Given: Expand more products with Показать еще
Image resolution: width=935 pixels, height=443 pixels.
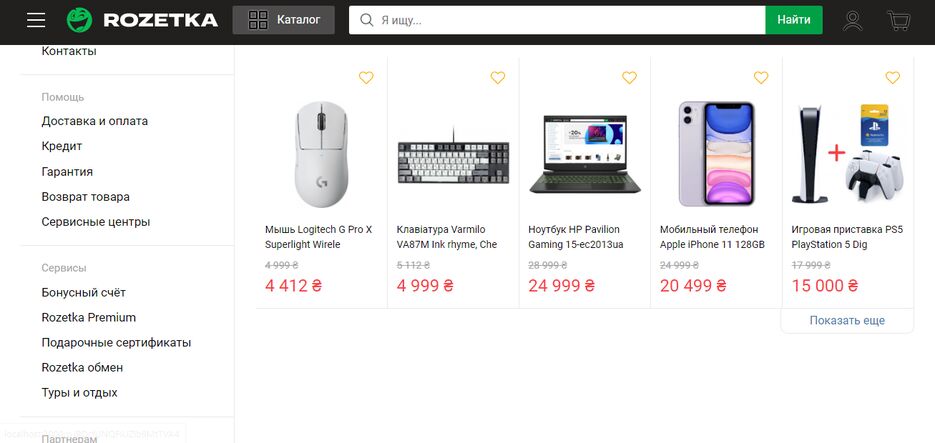Looking at the screenshot, I should [x=847, y=321].
